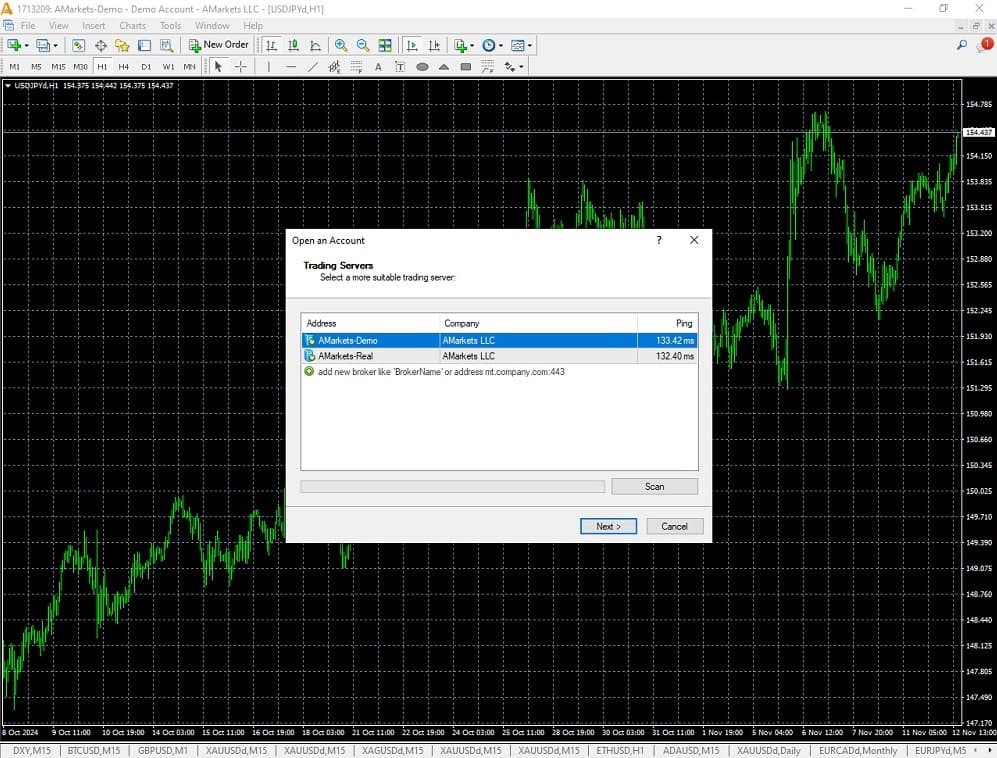Select the Text 'A' tool

point(378,67)
